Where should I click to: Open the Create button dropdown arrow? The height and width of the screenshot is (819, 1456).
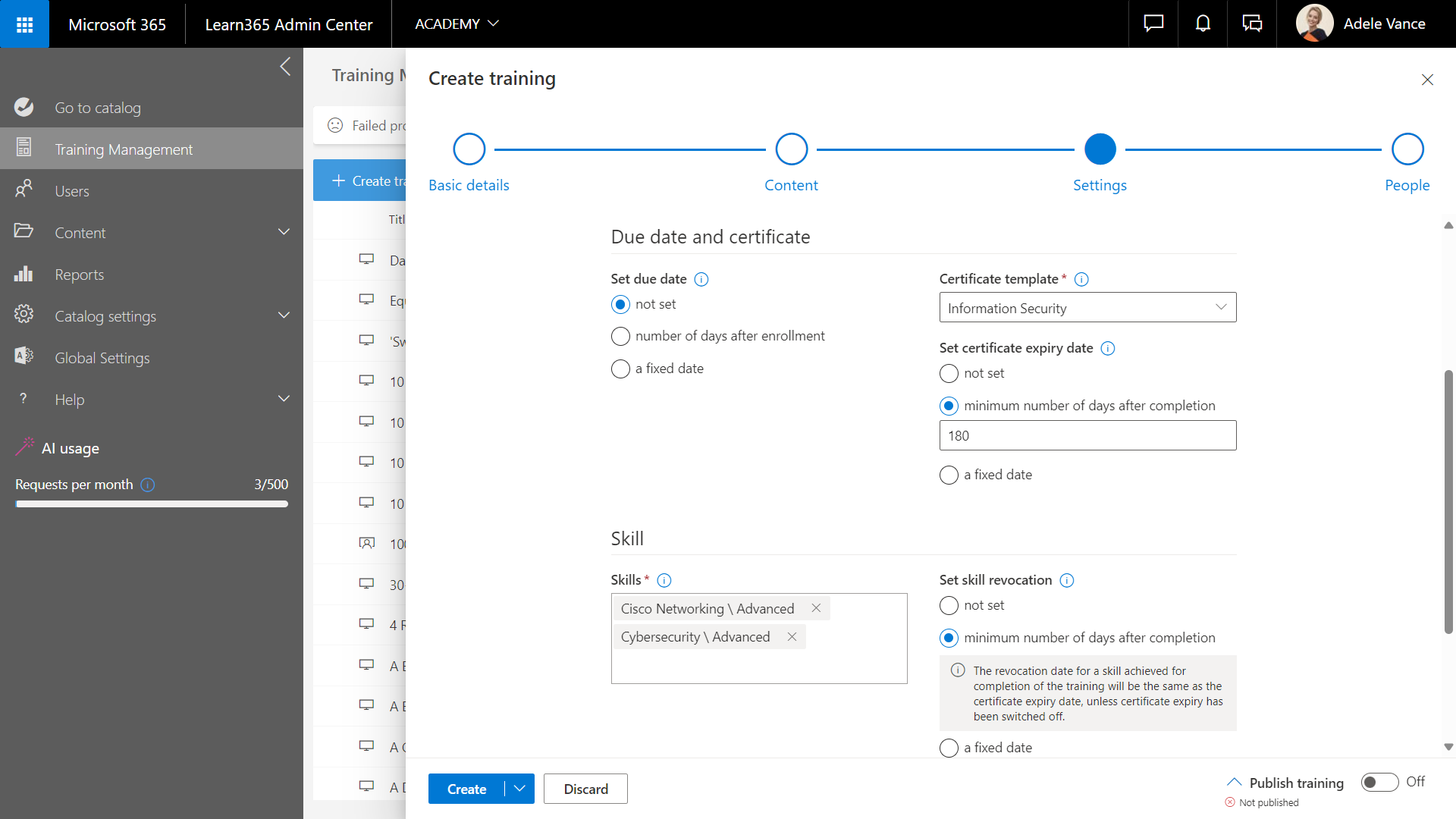pos(519,789)
